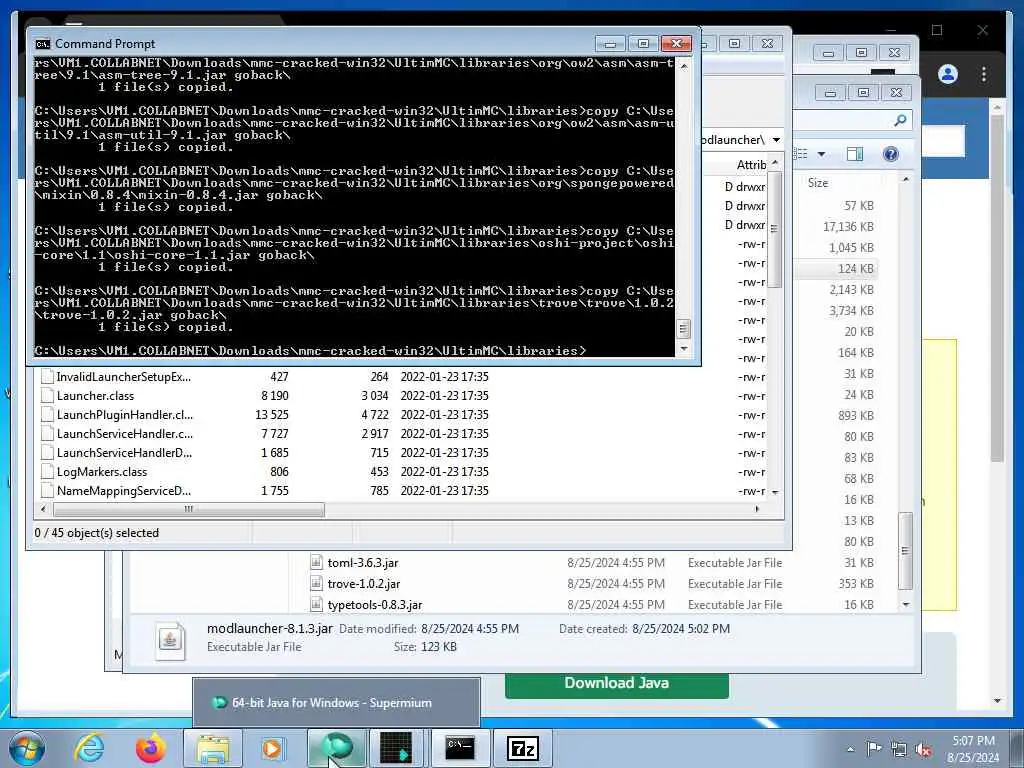This screenshot has width=1024, height=768.
Task: Select the 64-bit Java for Windows Supermium thumbnail
Action: coord(336,703)
